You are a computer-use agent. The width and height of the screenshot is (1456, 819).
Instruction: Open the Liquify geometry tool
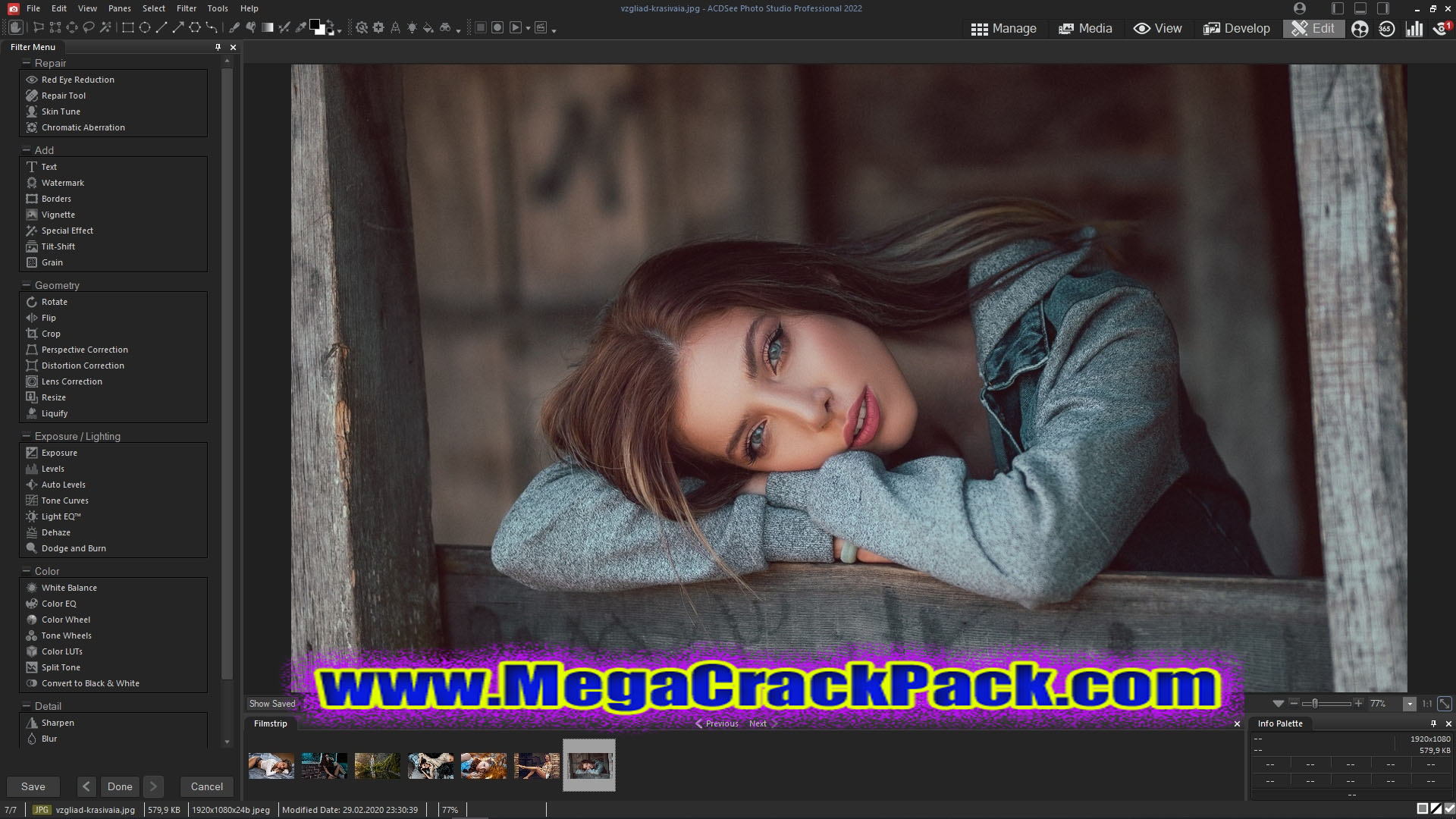point(54,412)
